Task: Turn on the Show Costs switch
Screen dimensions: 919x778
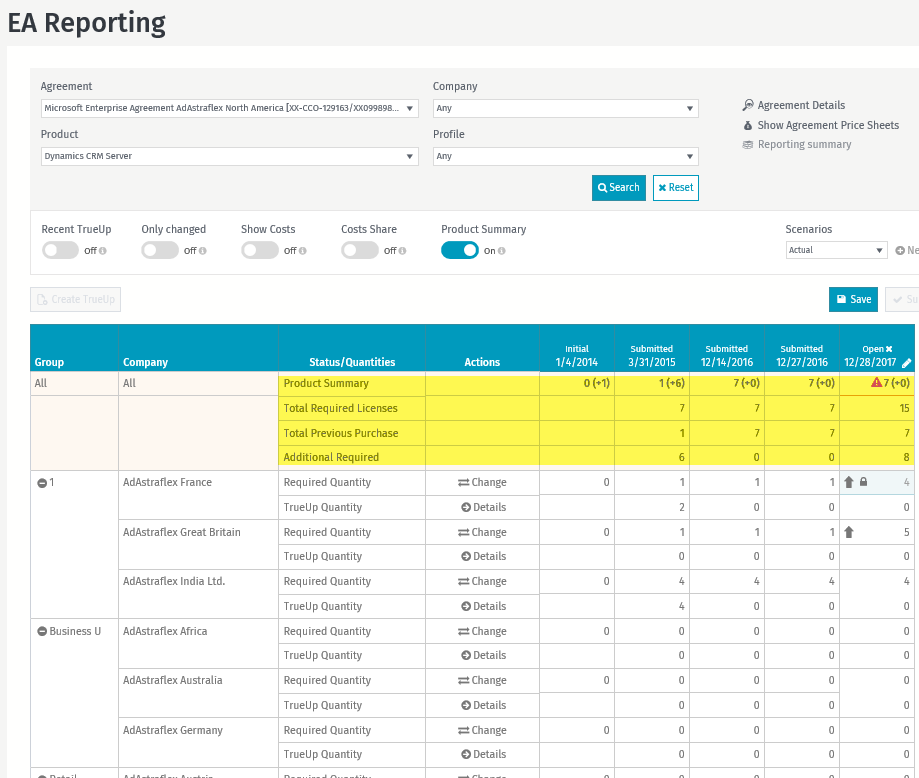Action: click(x=260, y=250)
